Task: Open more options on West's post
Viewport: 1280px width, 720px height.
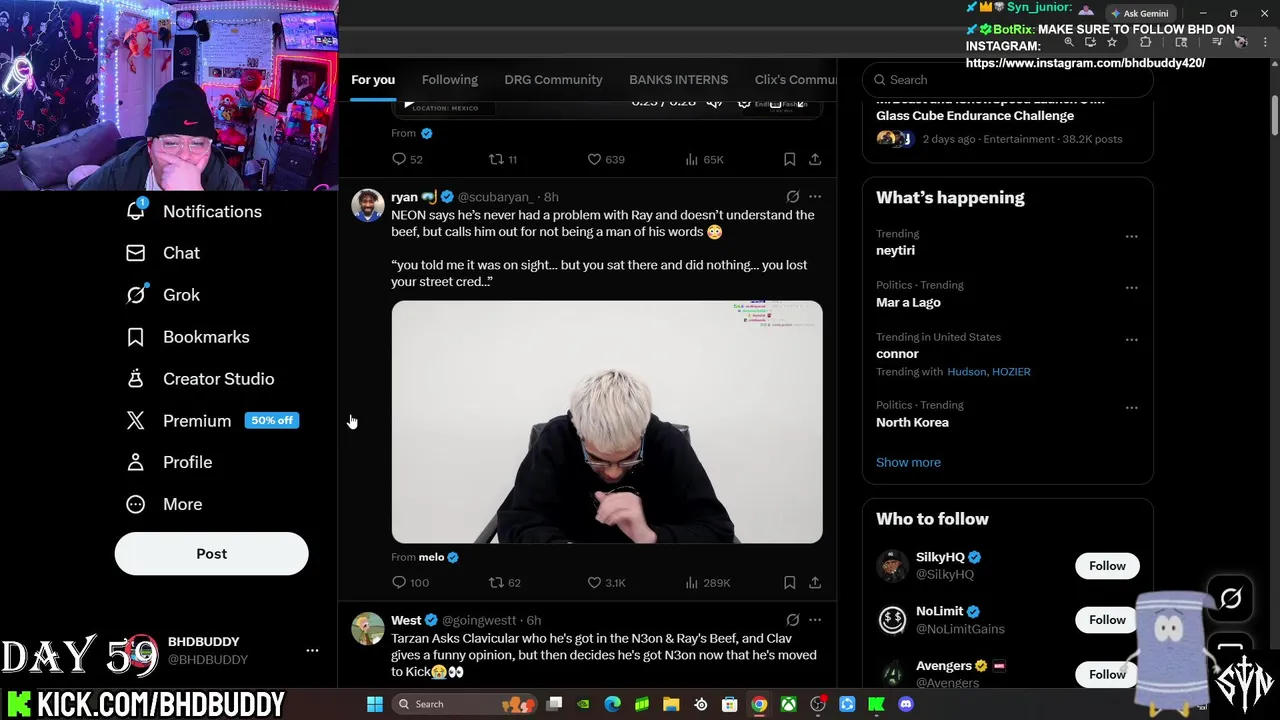Action: pos(815,620)
